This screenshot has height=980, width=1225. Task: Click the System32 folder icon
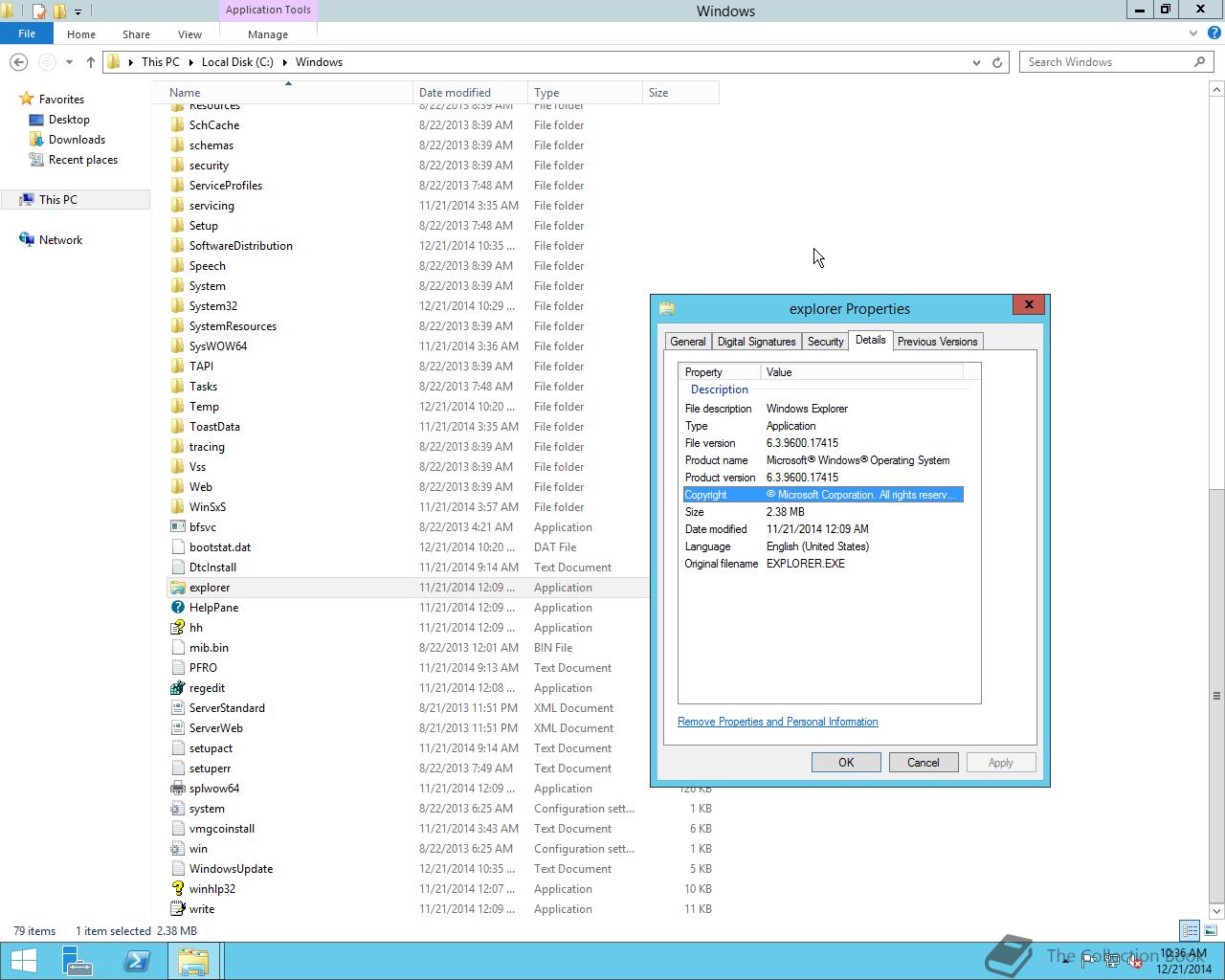coord(177,306)
